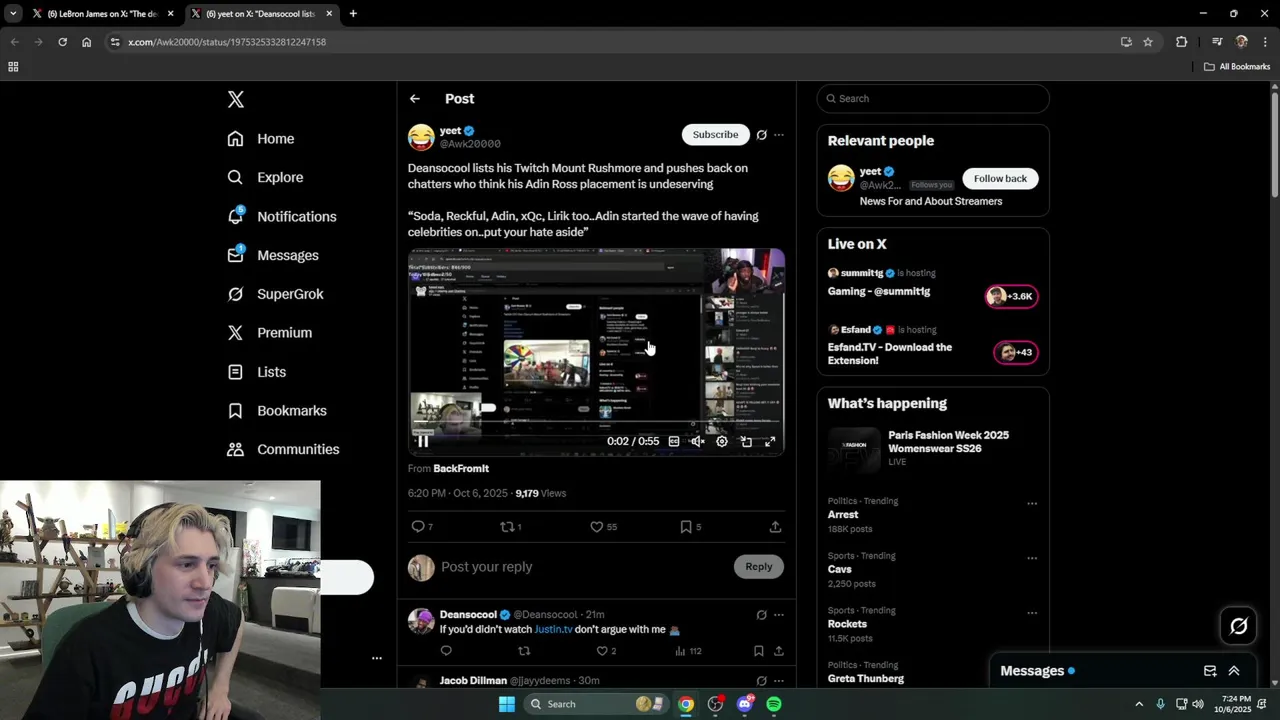Go to Home in X sidebar

point(261,139)
